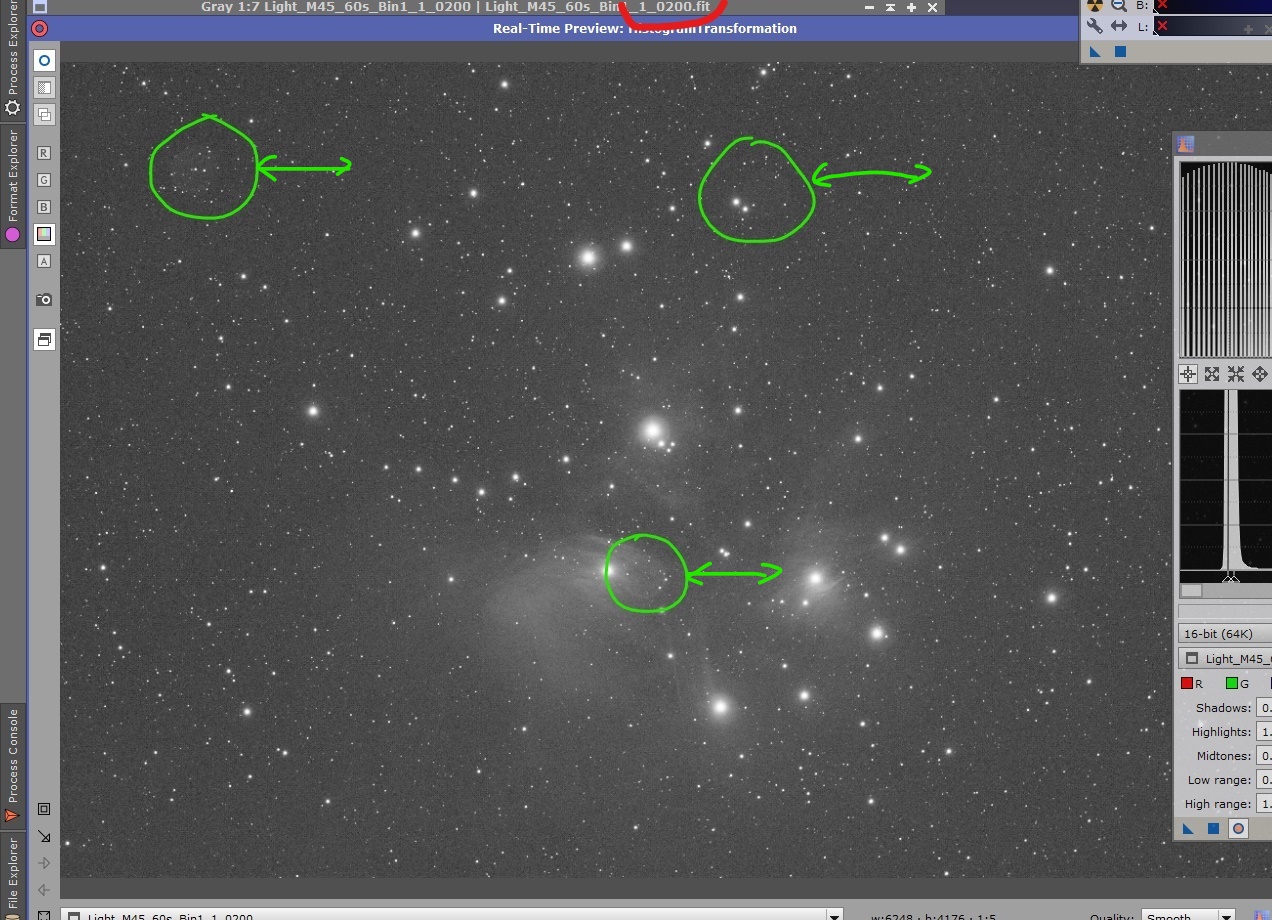Click the camera snapshot icon
The width and height of the screenshot is (1272, 920).
tap(44, 300)
